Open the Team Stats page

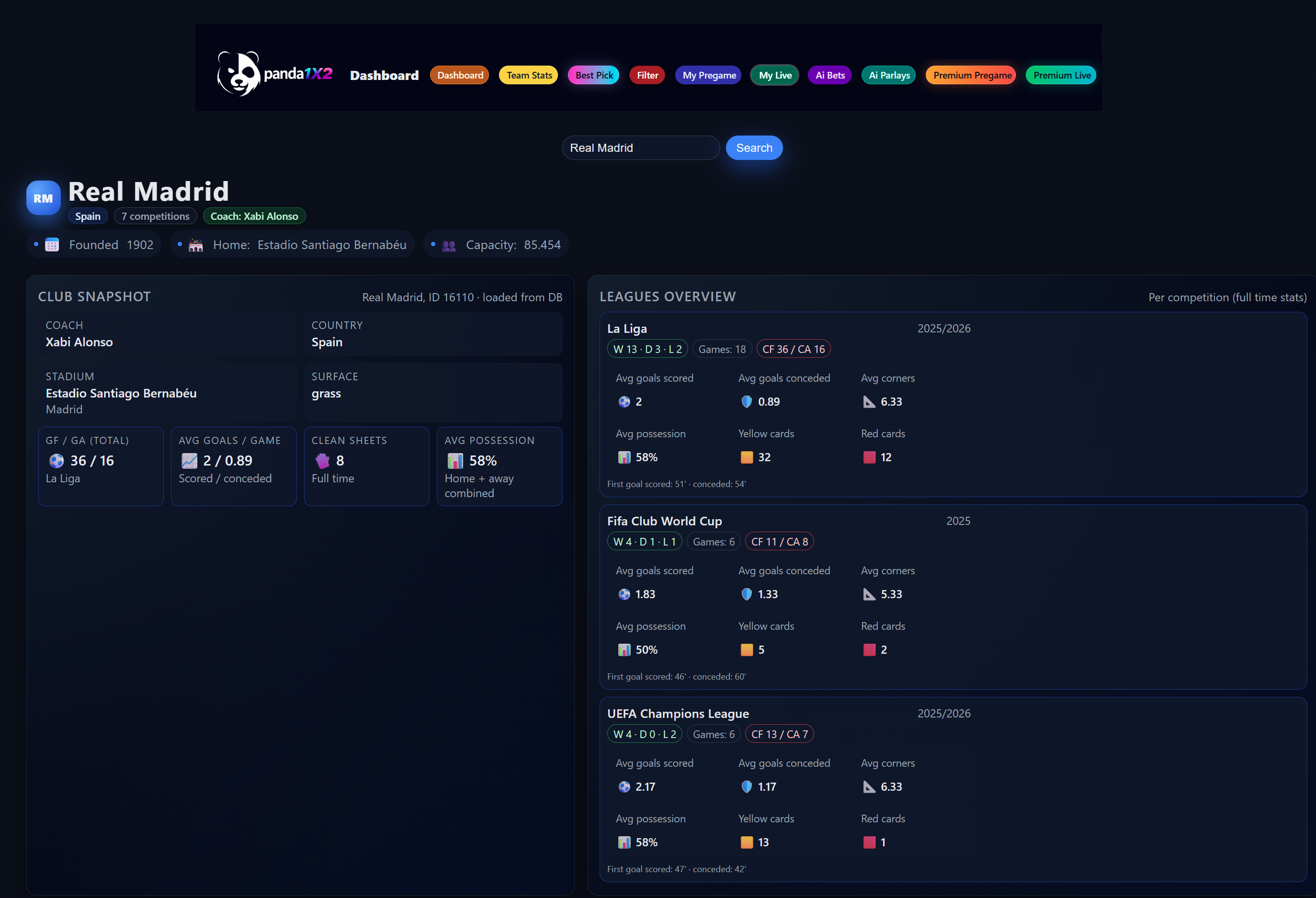pyautogui.click(x=529, y=75)
